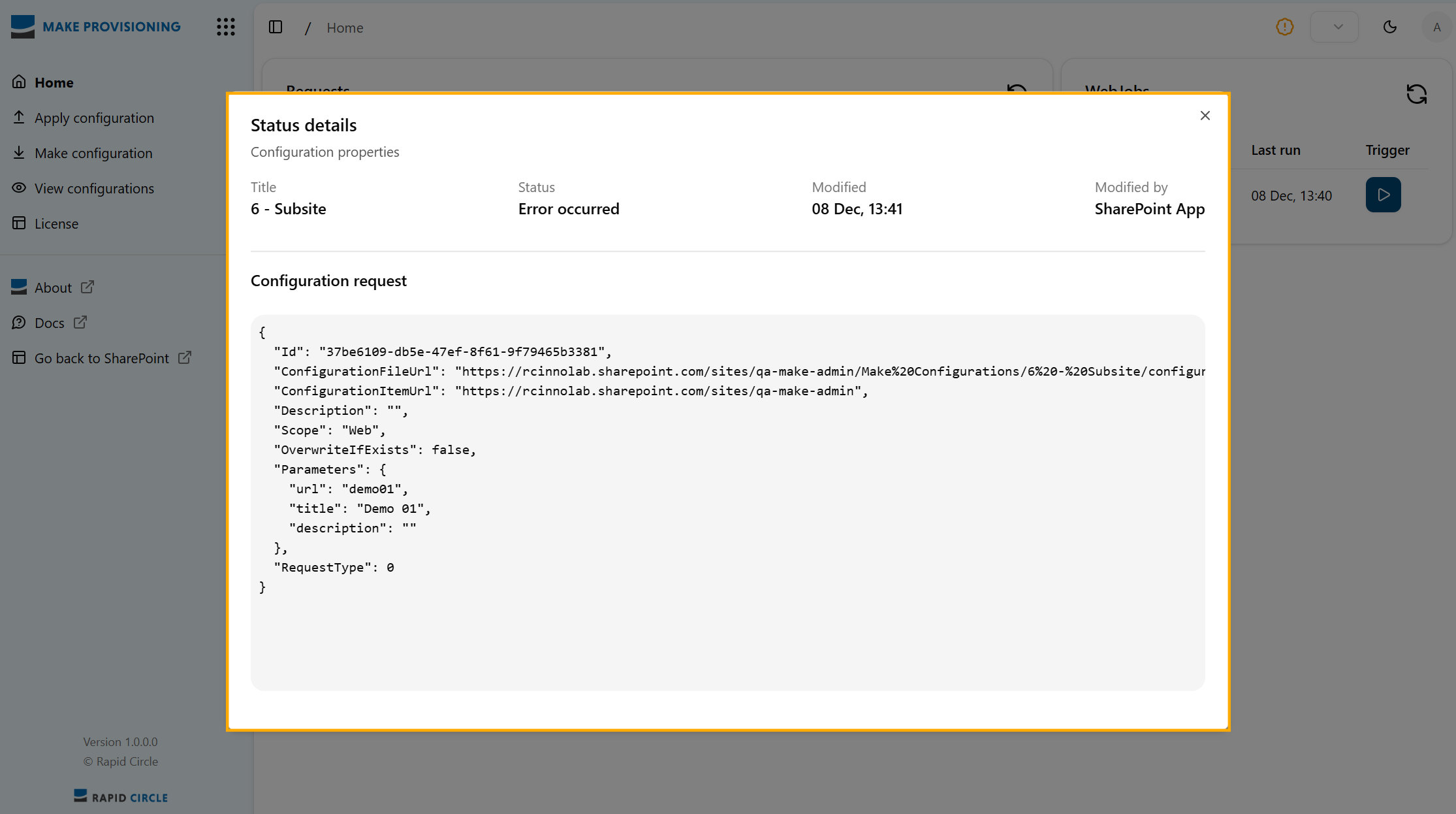The width and height of the screenshot is (1456, 814).
Task: Trigger the web job play button
Action: 1383,195
